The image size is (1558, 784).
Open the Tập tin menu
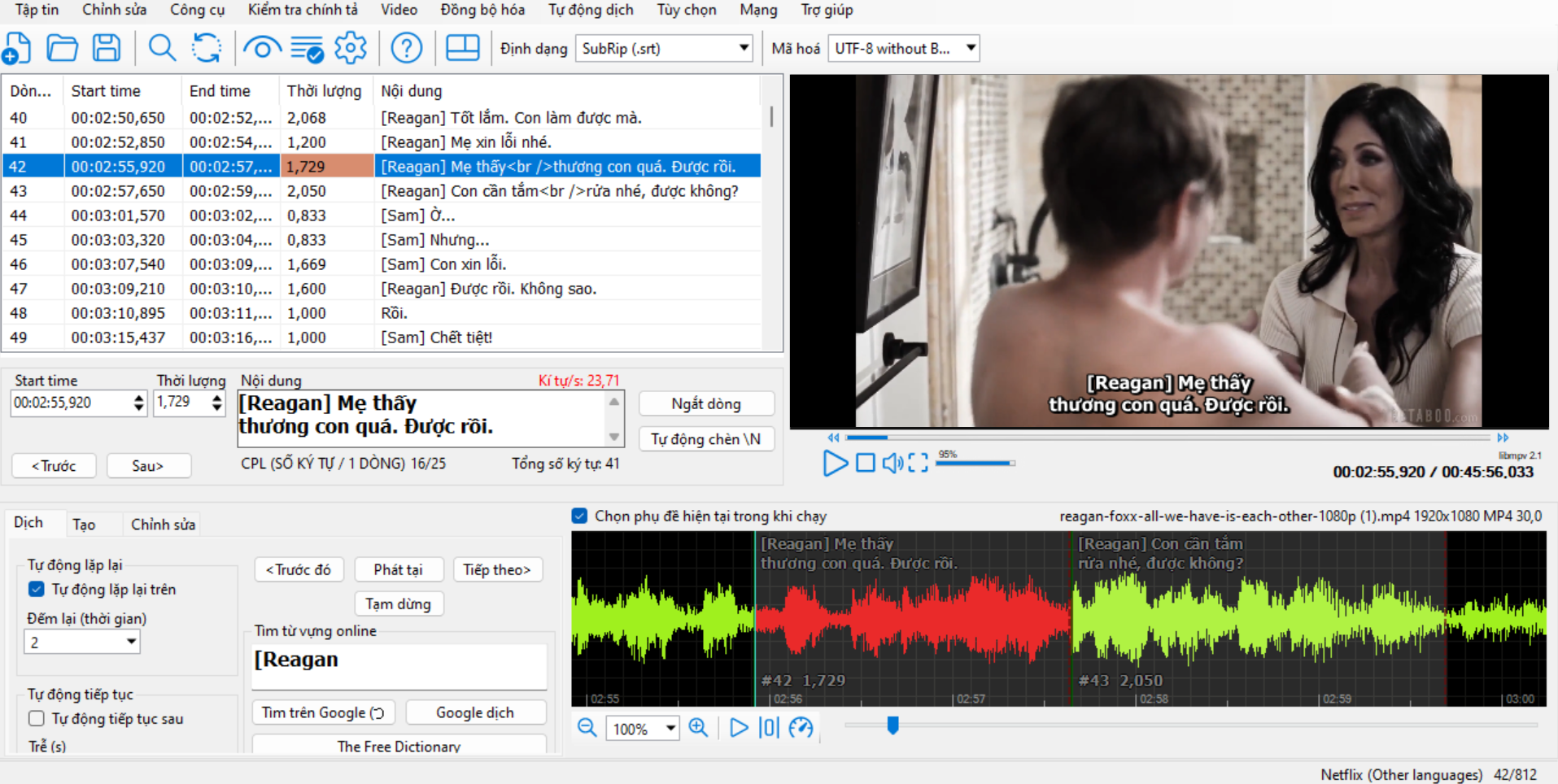pyautogui.click(x=37, y=10)
